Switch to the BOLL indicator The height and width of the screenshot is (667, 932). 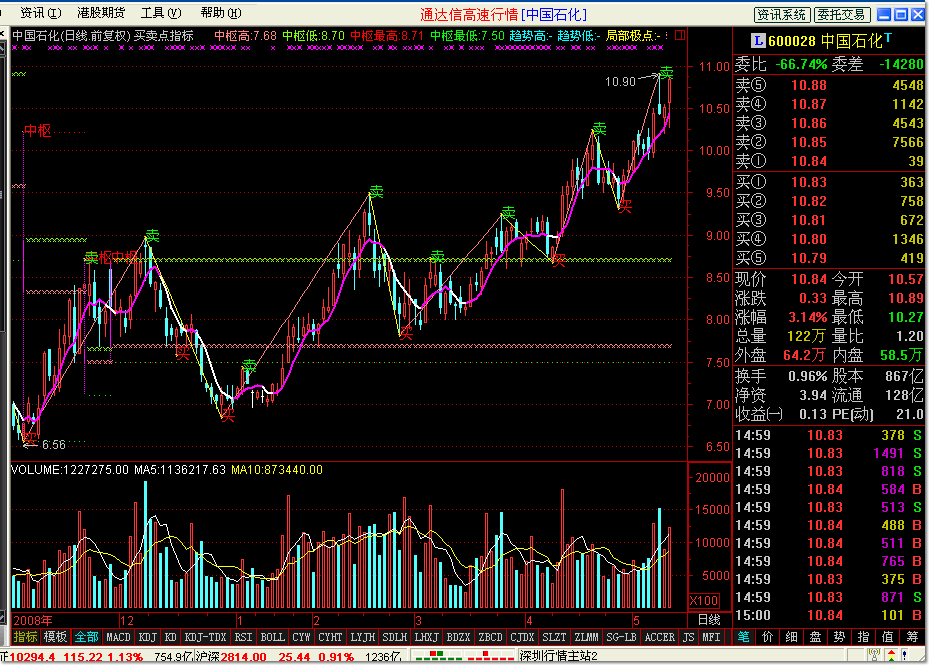pos(272,637)
